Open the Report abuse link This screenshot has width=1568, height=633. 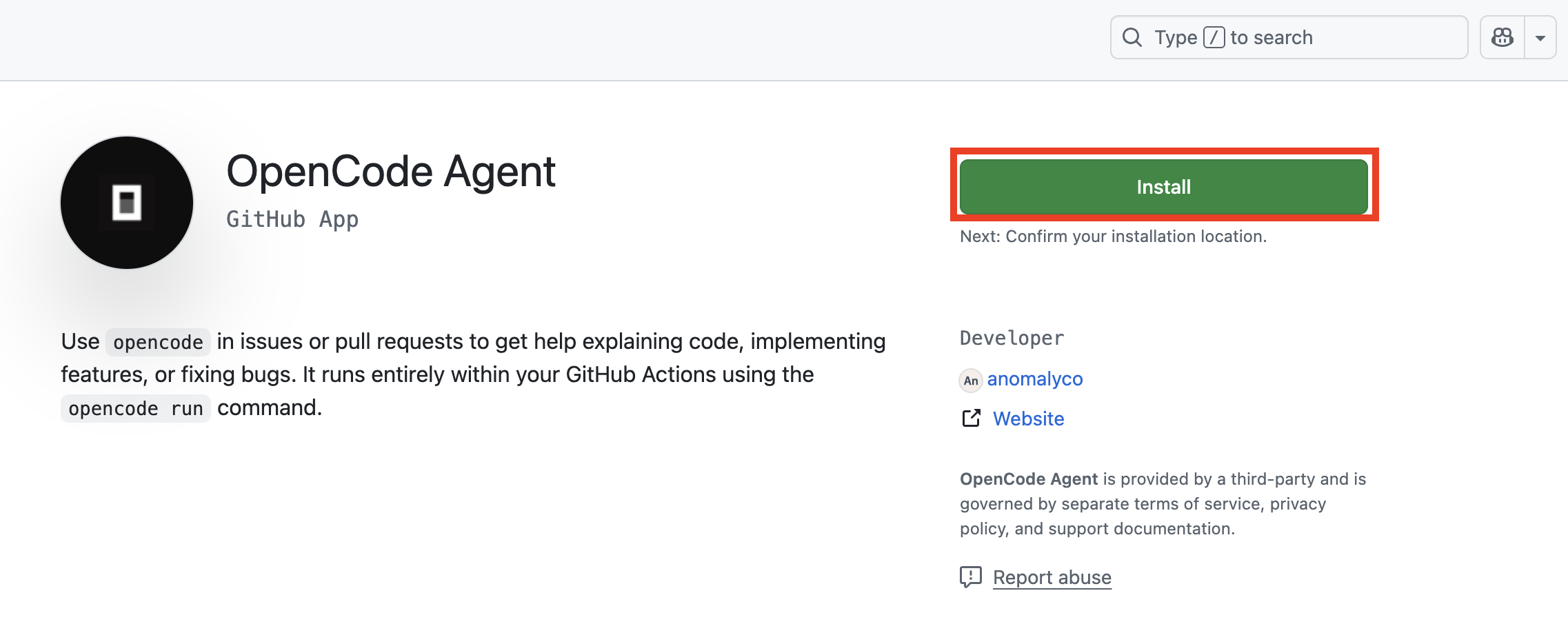click(1052, 577)
